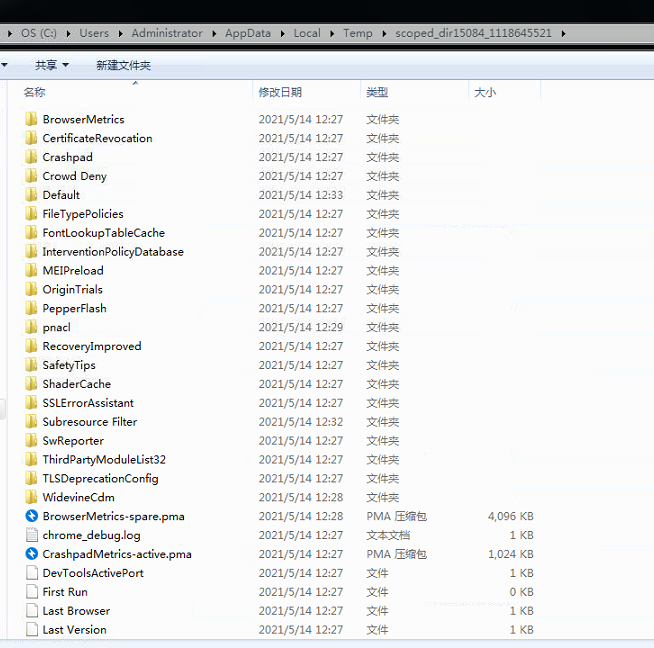Go to the AppData breadcrumb
Viewport: 654px width, 648px height.
click(x=248, y=33)
